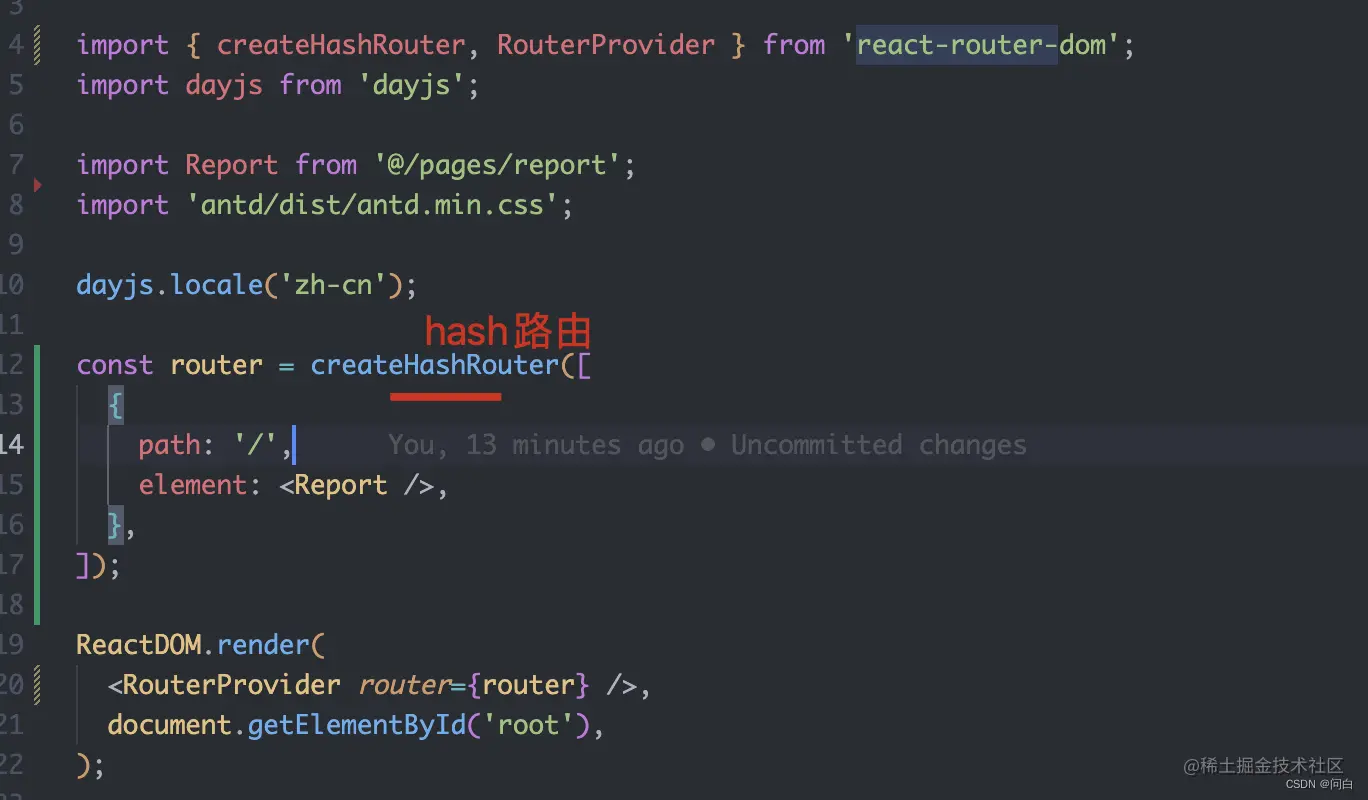Click RouterProvider in the line 4 import

(x=606, y=45)
